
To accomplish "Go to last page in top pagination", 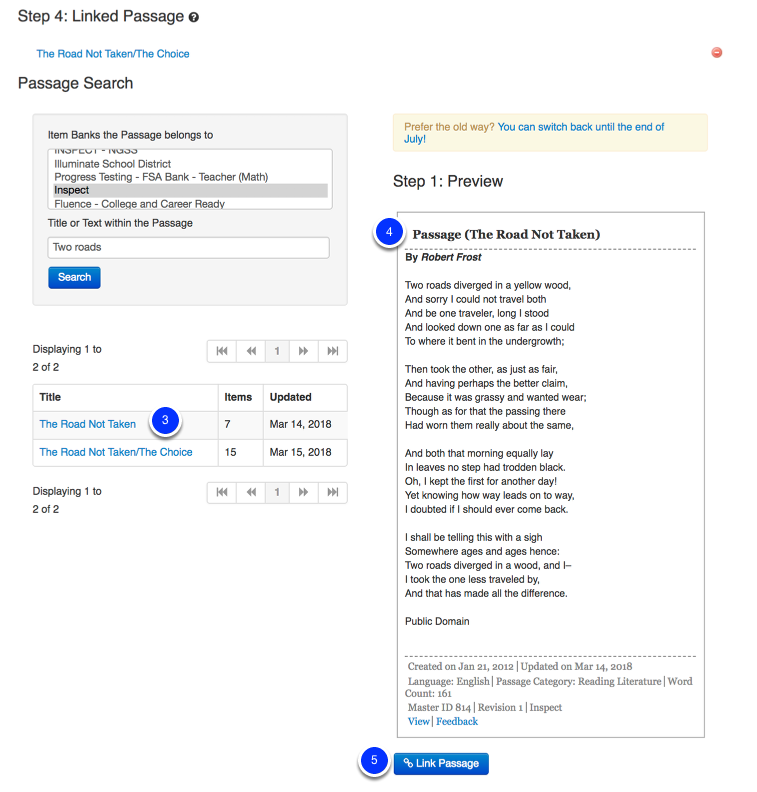I will (x=333, y=351).
